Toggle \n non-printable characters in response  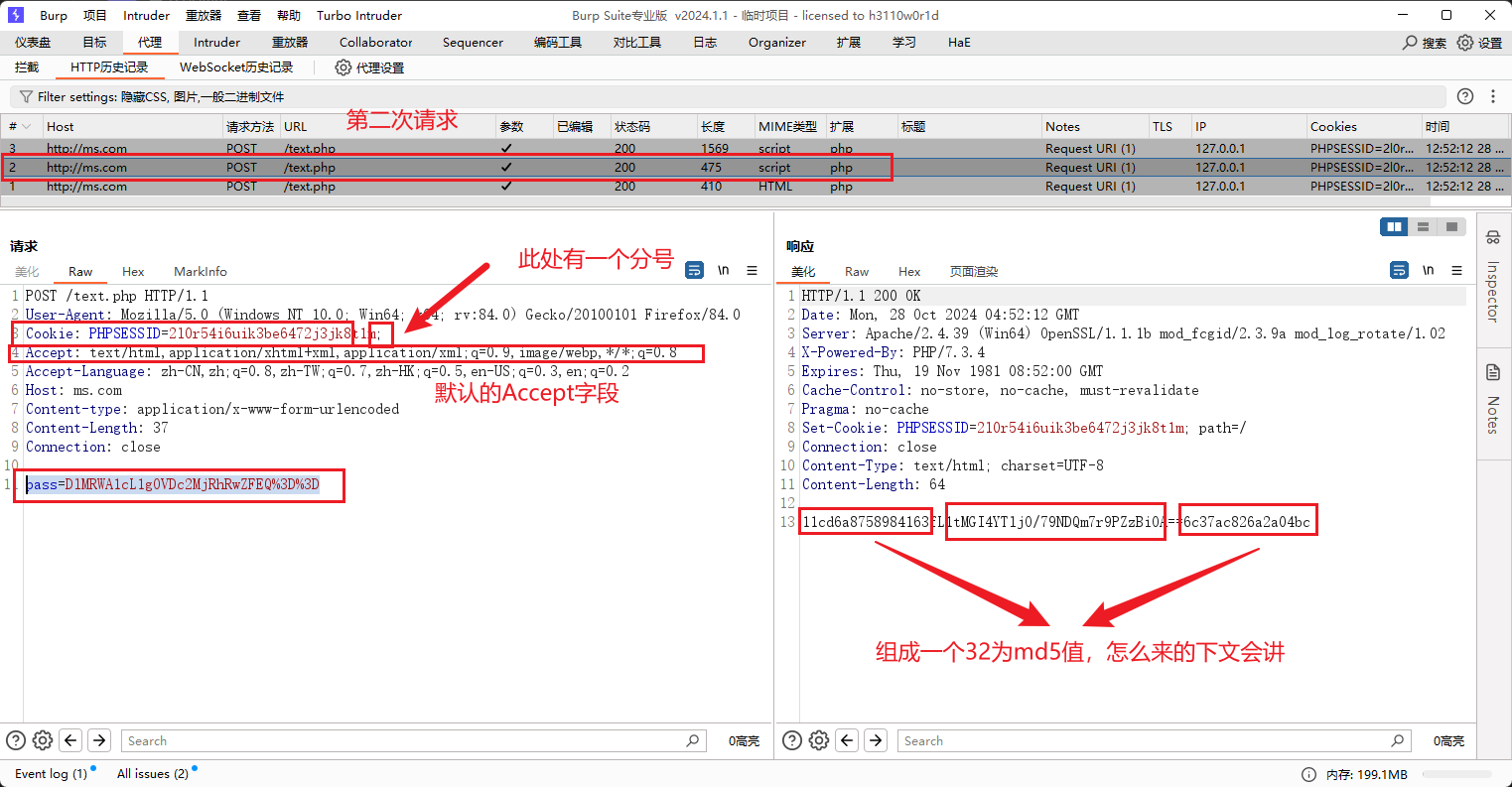click(1428, 270)
